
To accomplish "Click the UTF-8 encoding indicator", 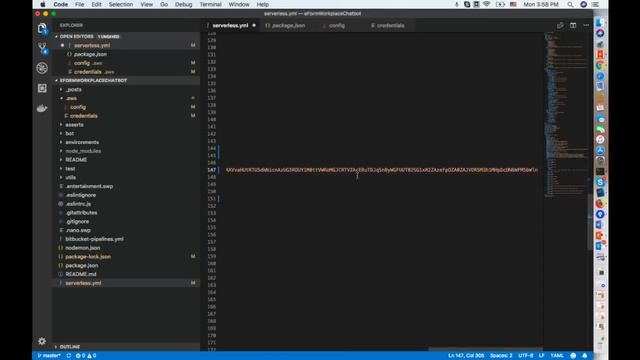I will coord(525,356).
